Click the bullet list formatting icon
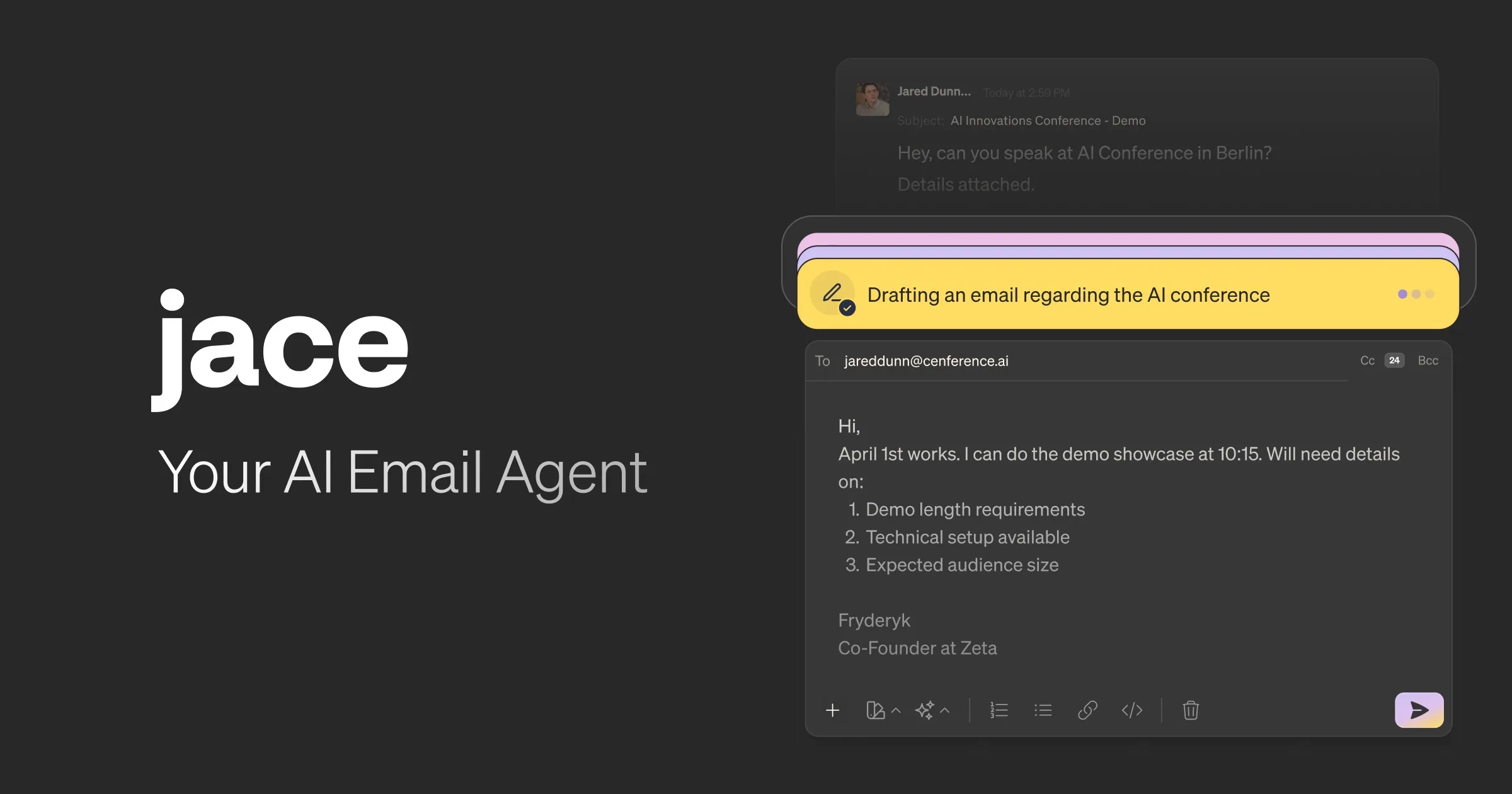The width and height of the screenshot is (1512, 794). (1044, 710)
